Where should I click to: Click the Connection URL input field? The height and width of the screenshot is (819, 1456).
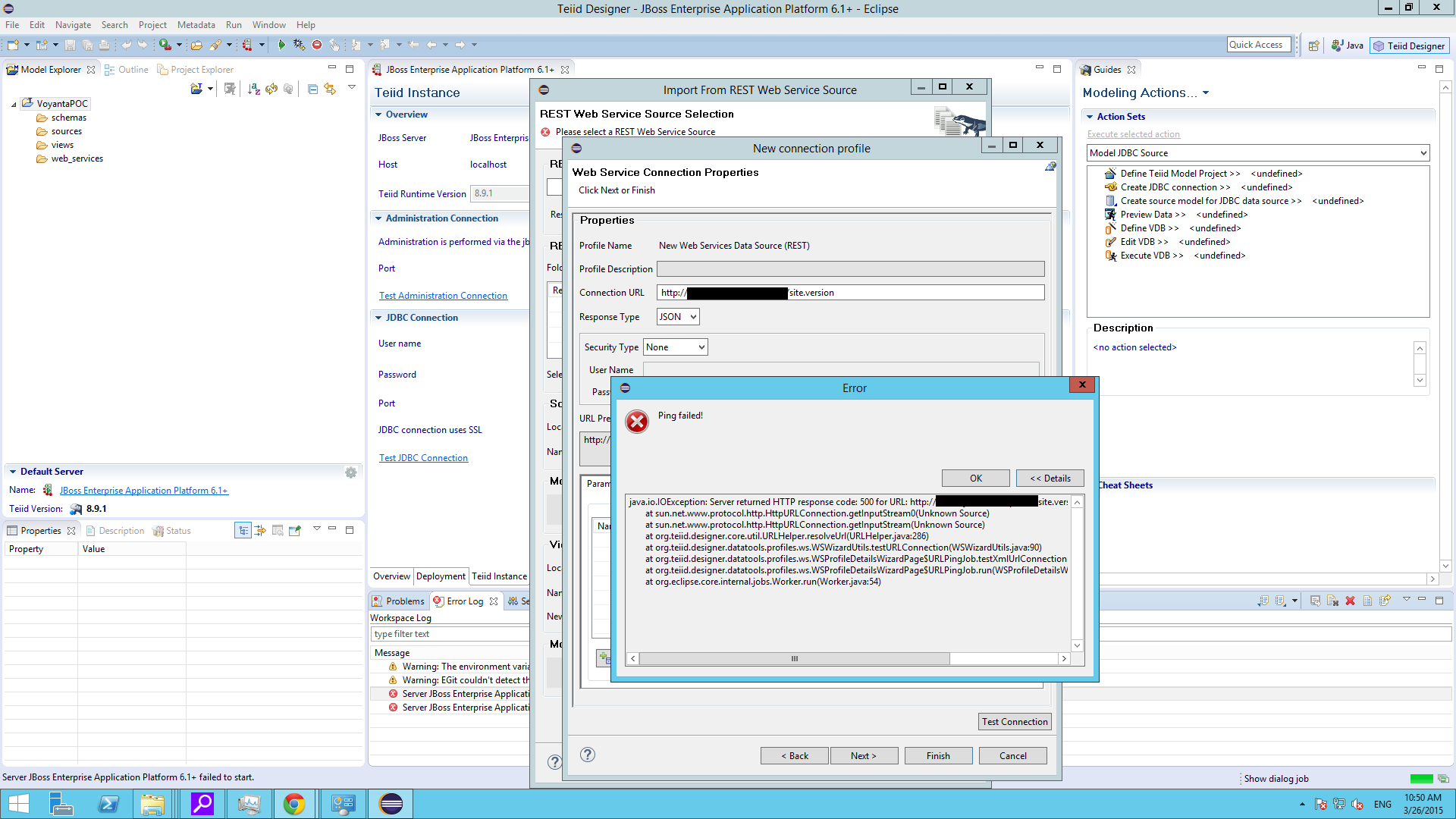click(x=850, y=293)
